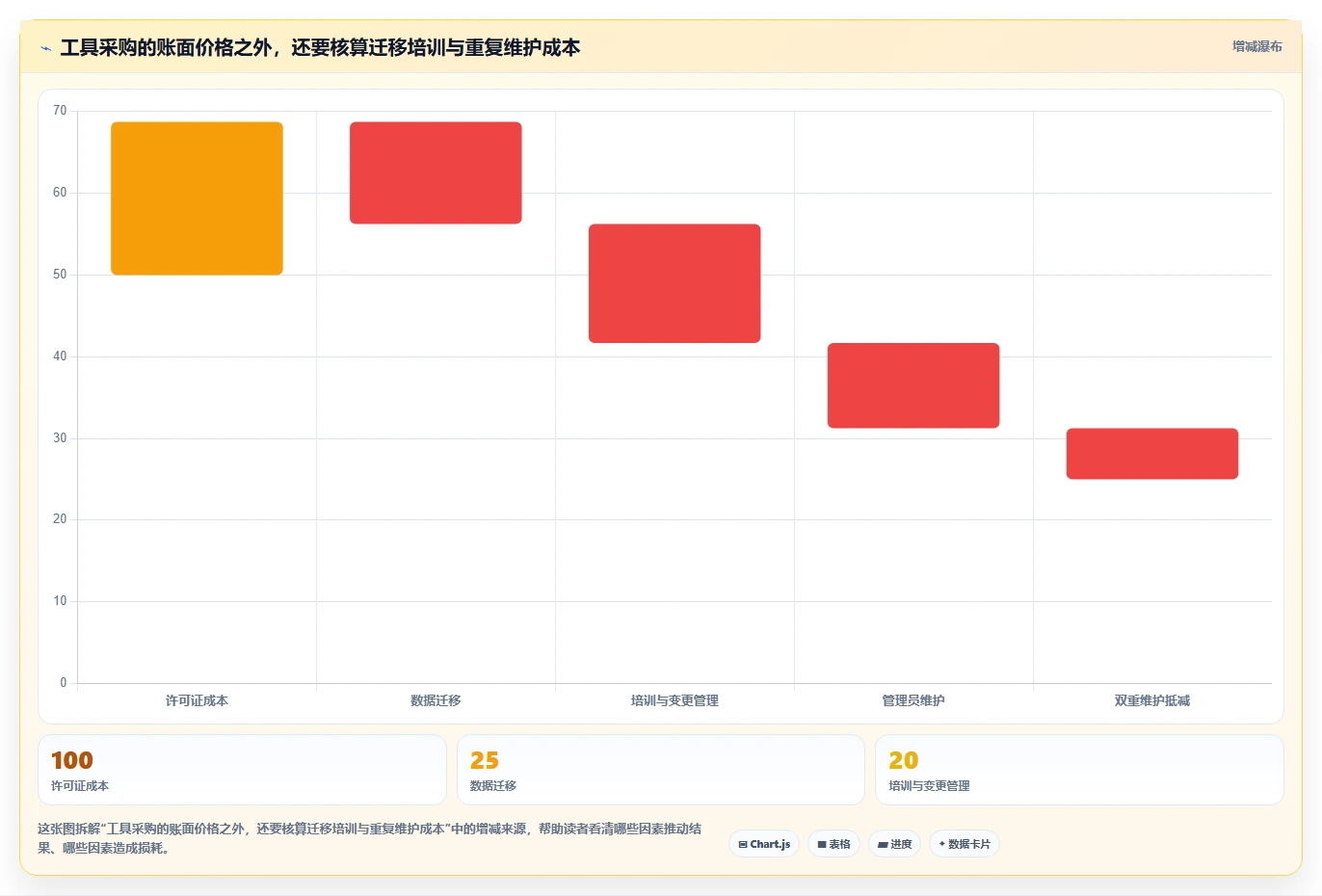Image resolution: width=1322 pixels, height=896 pixels.
Task: Click the y-axis value 20
Action: (x=60, y=519)
